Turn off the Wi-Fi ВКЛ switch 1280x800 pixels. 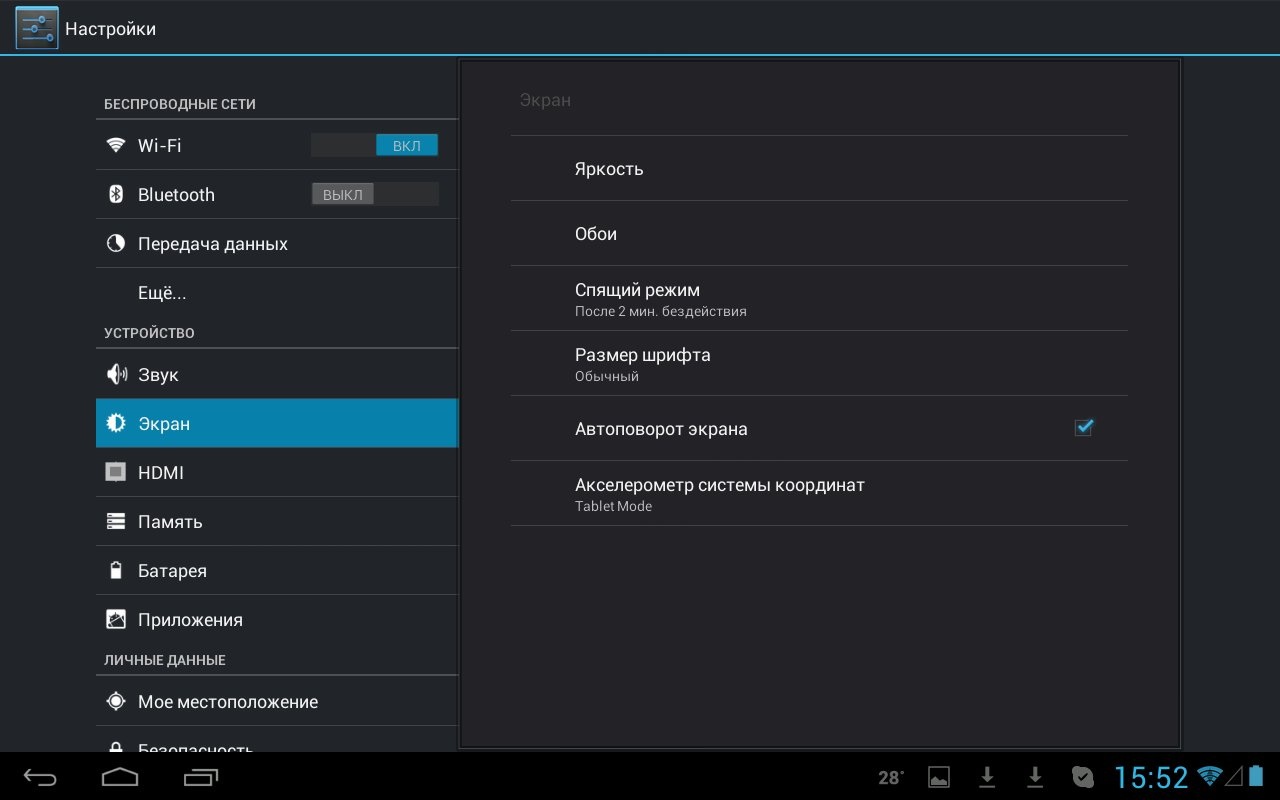(x=374, y=145)
